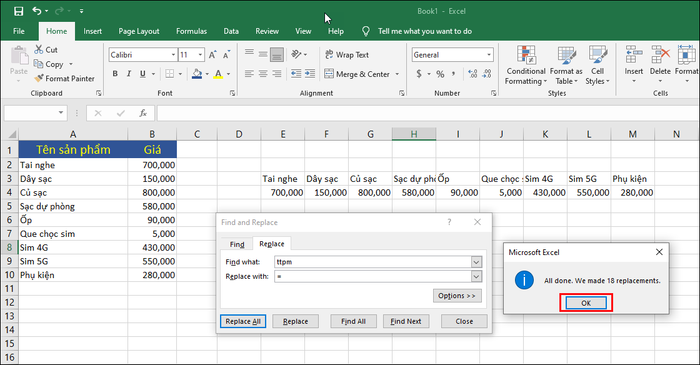Open the font size dropdown
This screenshot has height=365, width=700.
(x=200, y=55)
